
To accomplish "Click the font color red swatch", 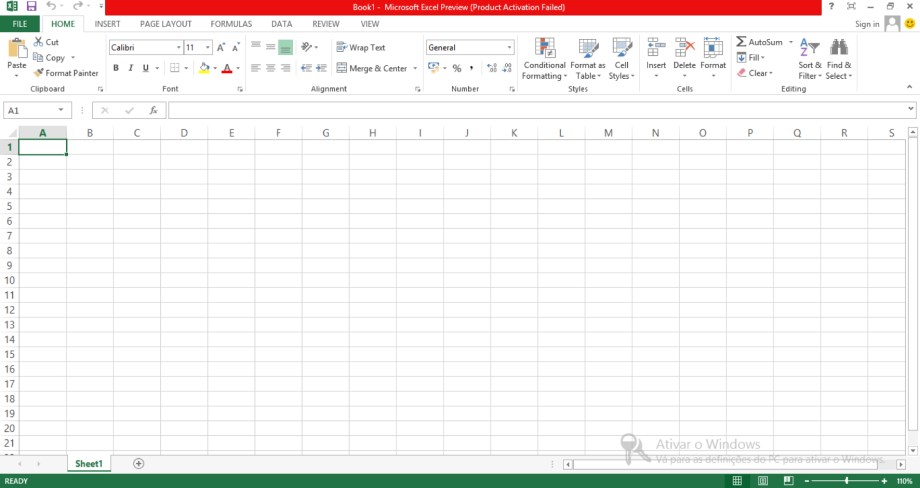I will pyautogui.click(x=226, y=68).
